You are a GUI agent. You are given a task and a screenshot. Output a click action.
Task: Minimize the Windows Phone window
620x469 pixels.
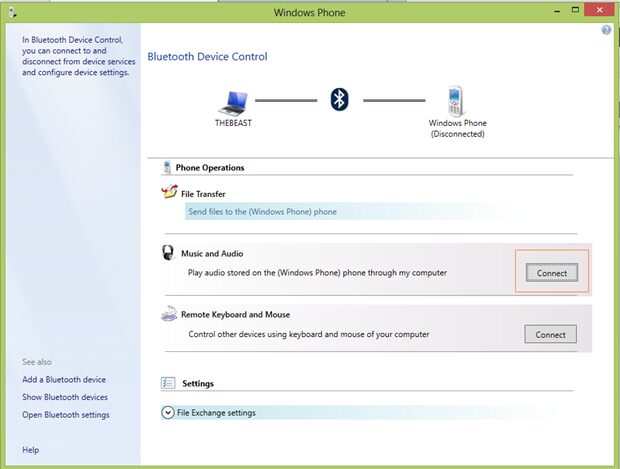tap(557, 11)
